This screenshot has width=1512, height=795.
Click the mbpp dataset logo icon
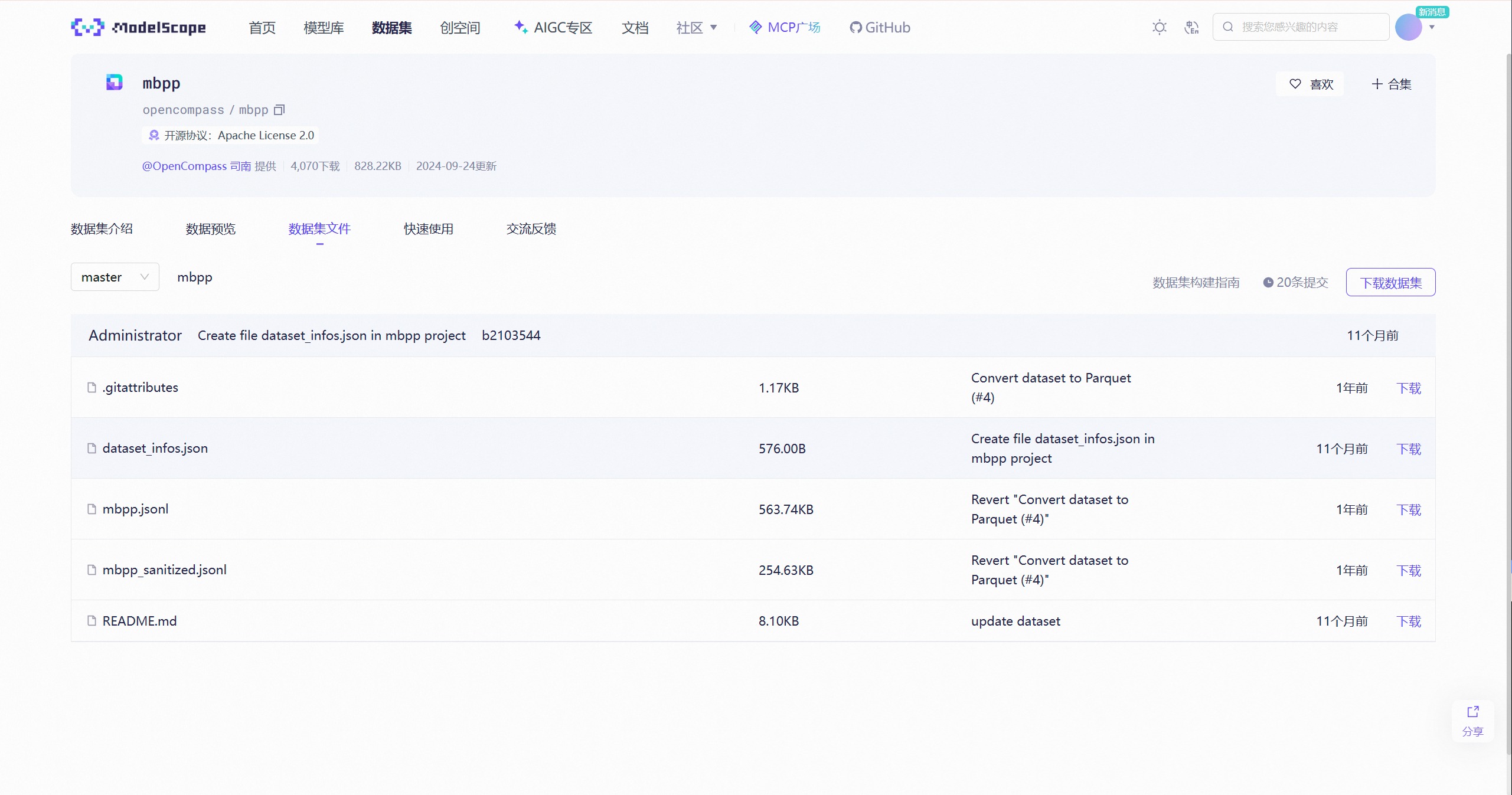point(114,82)
